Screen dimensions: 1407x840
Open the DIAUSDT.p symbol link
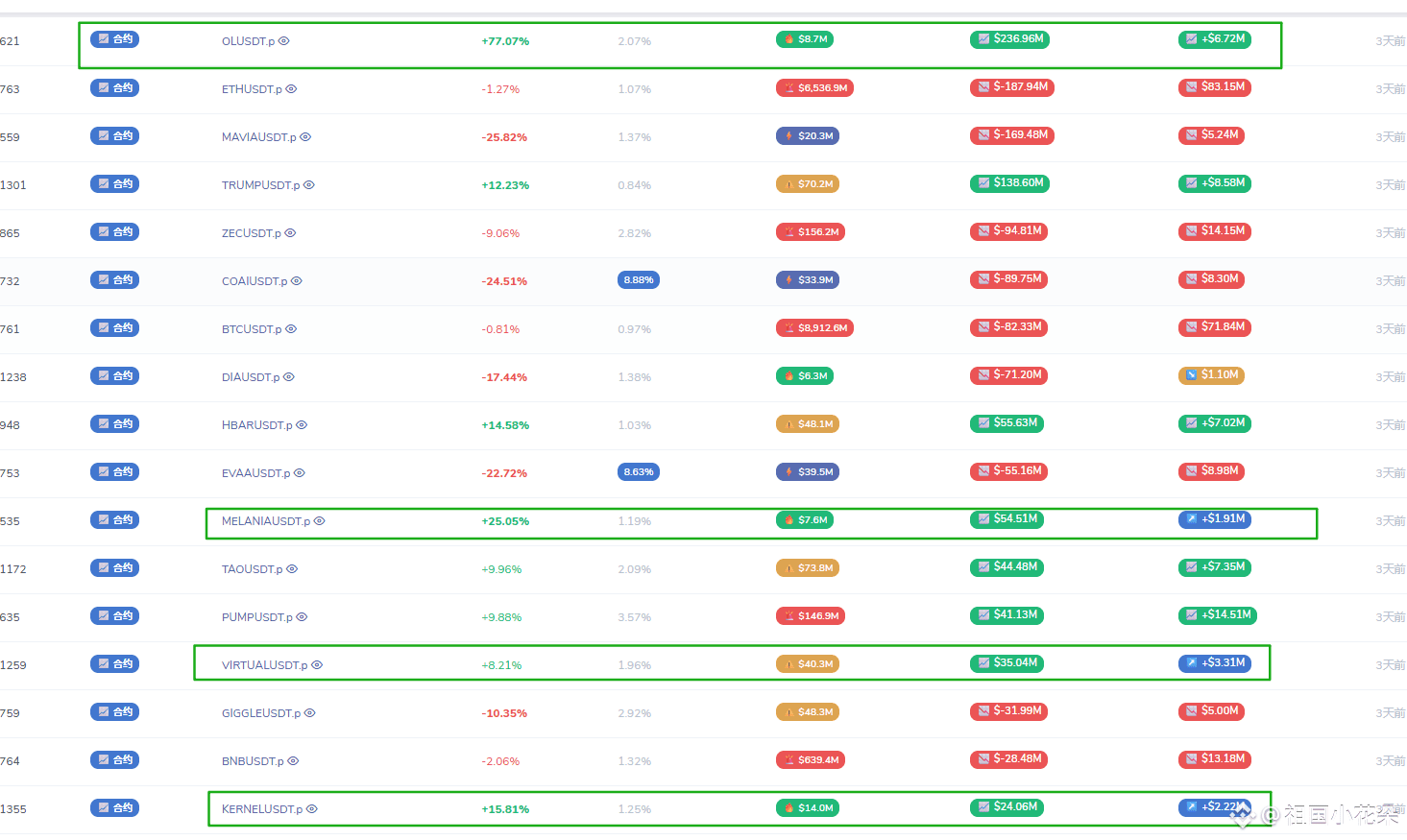[251, 377]
